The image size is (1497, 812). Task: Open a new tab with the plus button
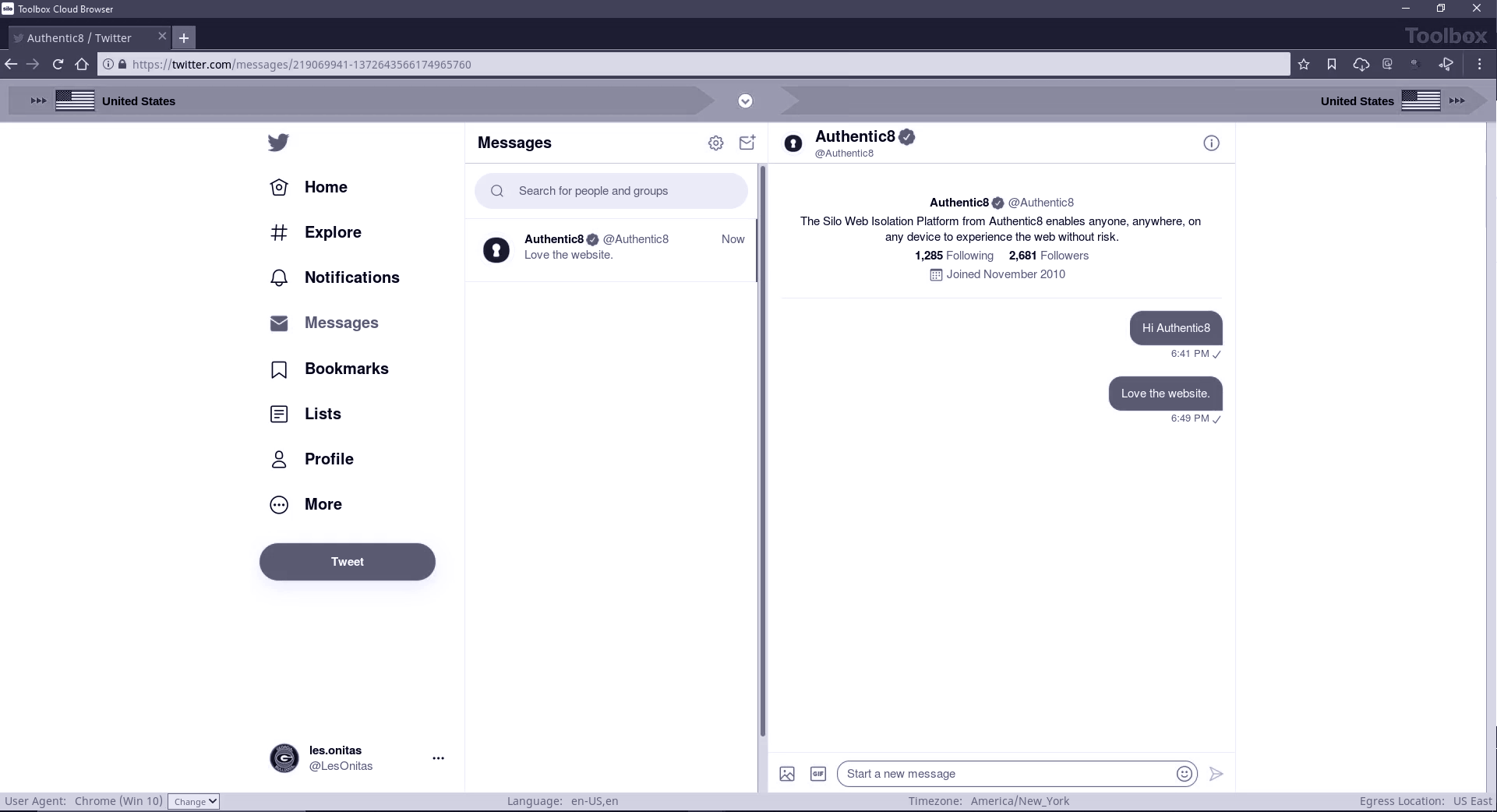(184, 37)
